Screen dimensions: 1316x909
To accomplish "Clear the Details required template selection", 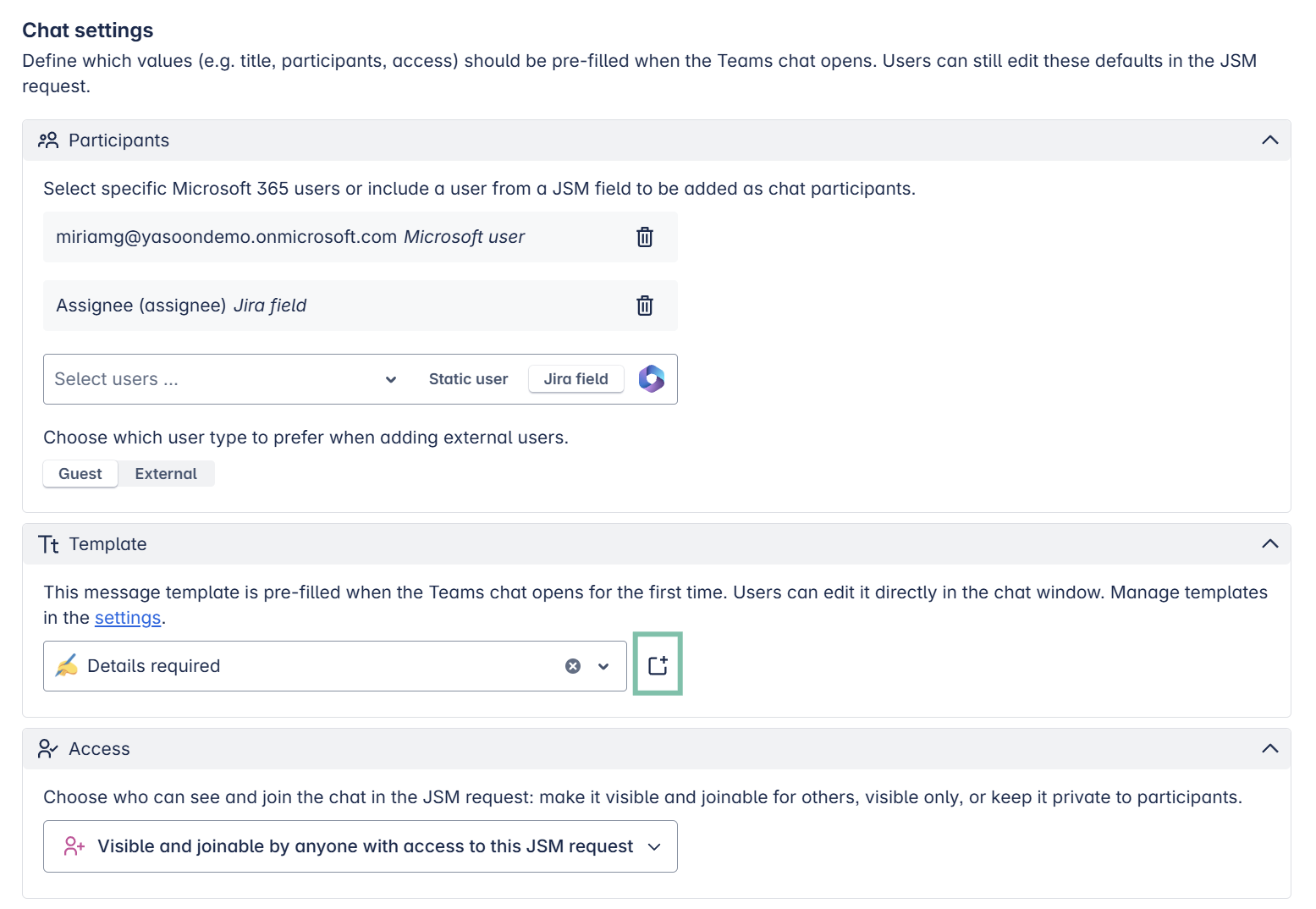I will pyautogui.click(x=573, y=666).
